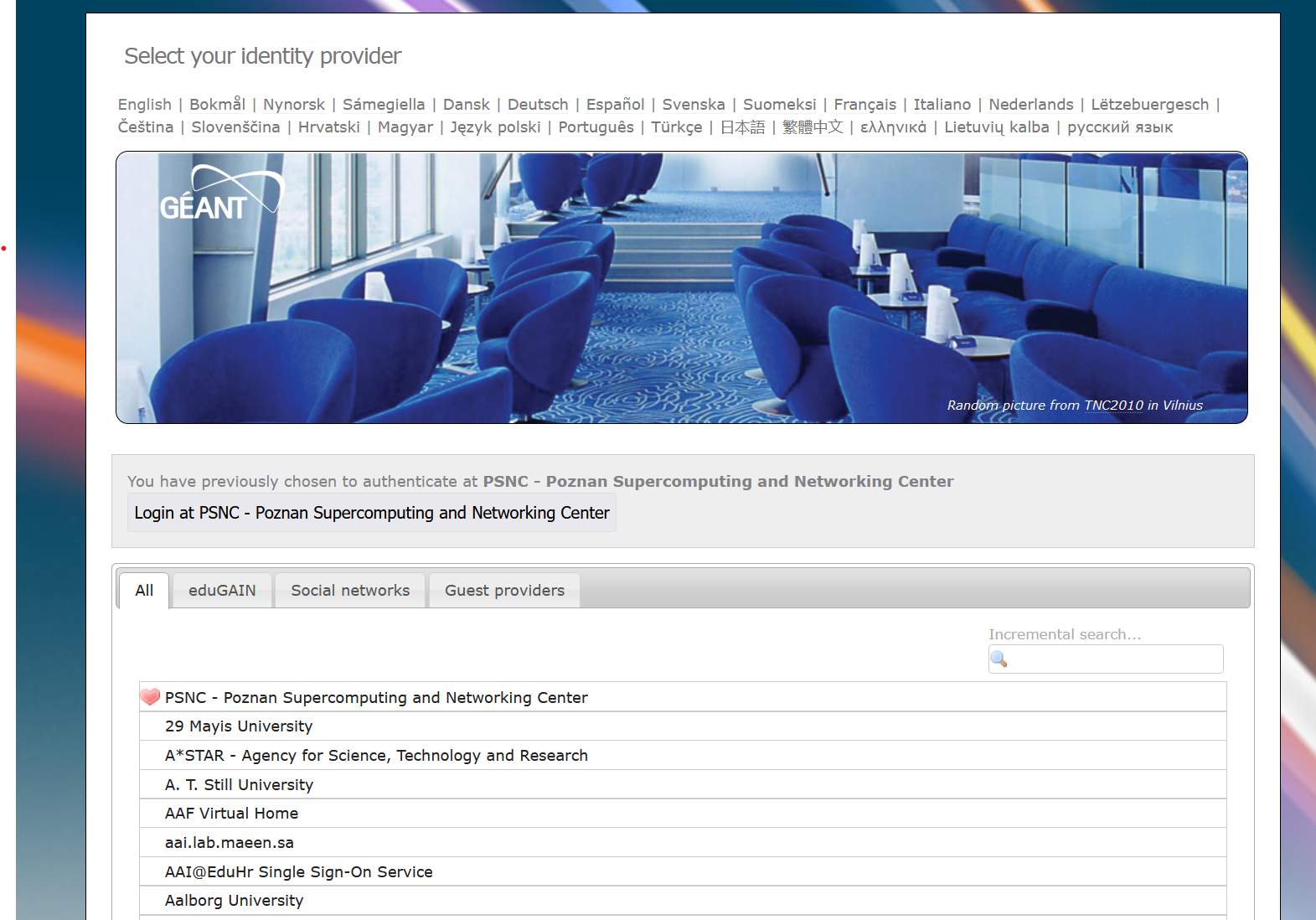Switch language to Čeština
1316x920 pixels.
tap(146, 127)
